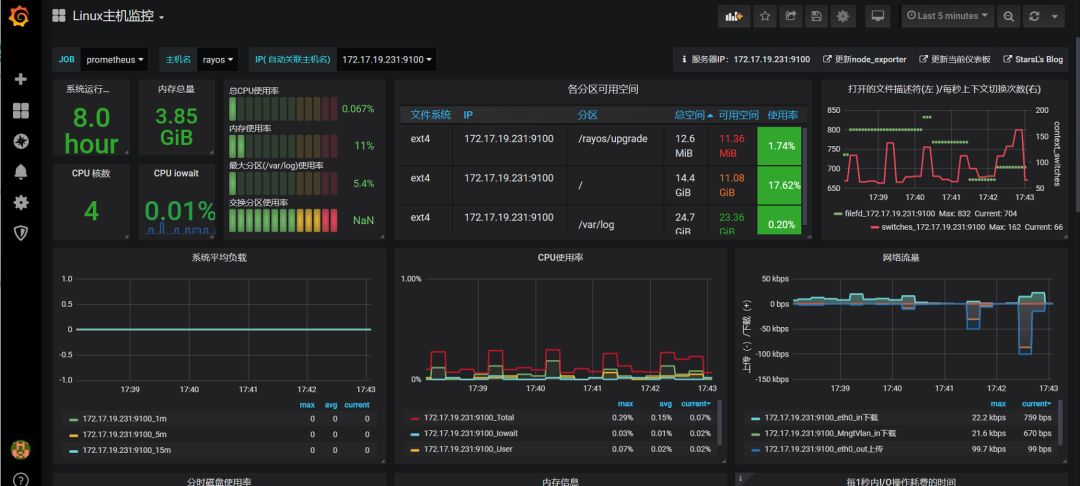Open the user avatar in sidebar
The image size is (1080, 486).
pyautogui.click(x=21, y=450)
